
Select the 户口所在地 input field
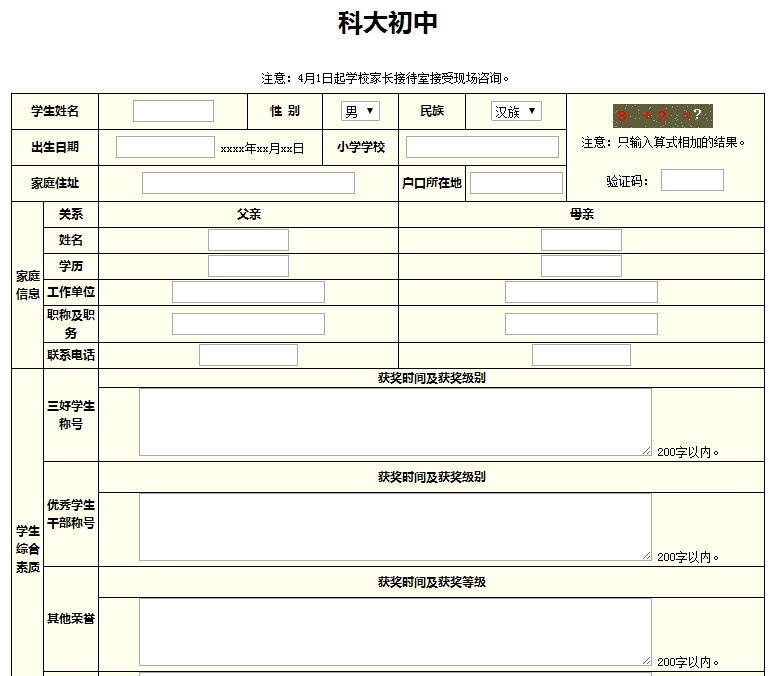click(516, 183)
